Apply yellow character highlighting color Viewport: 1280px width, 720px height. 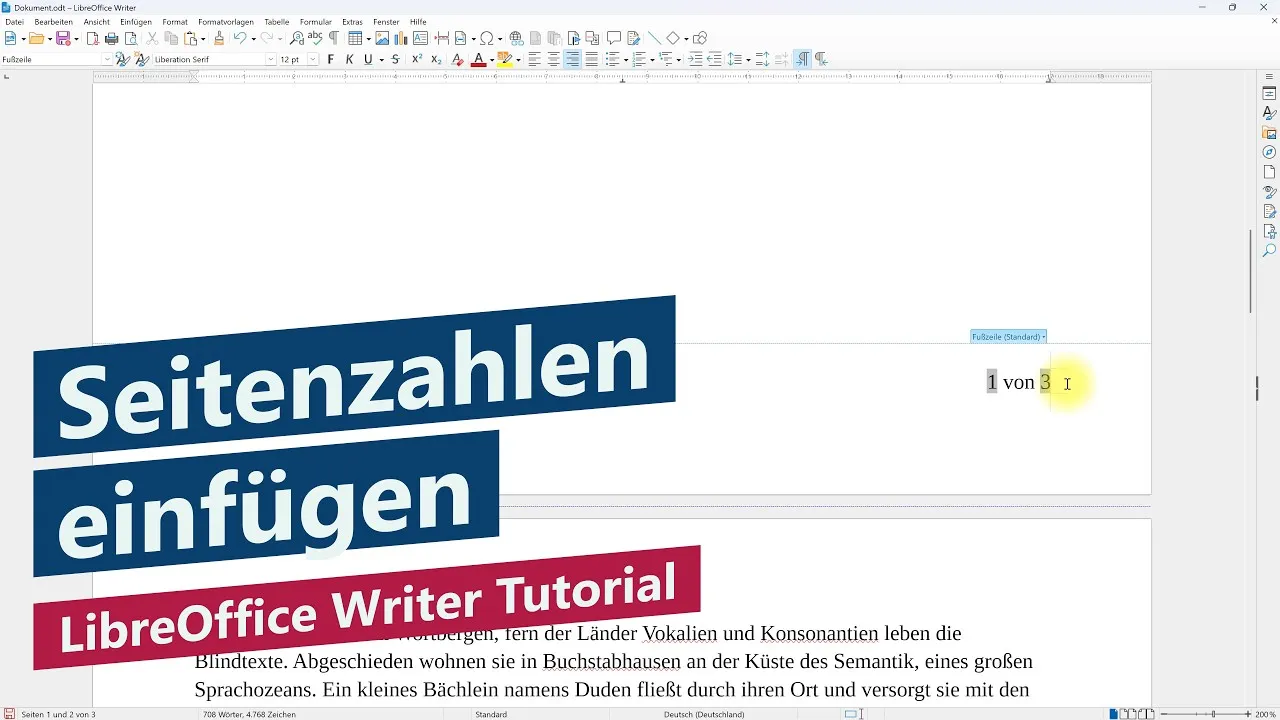click(505, 59)
